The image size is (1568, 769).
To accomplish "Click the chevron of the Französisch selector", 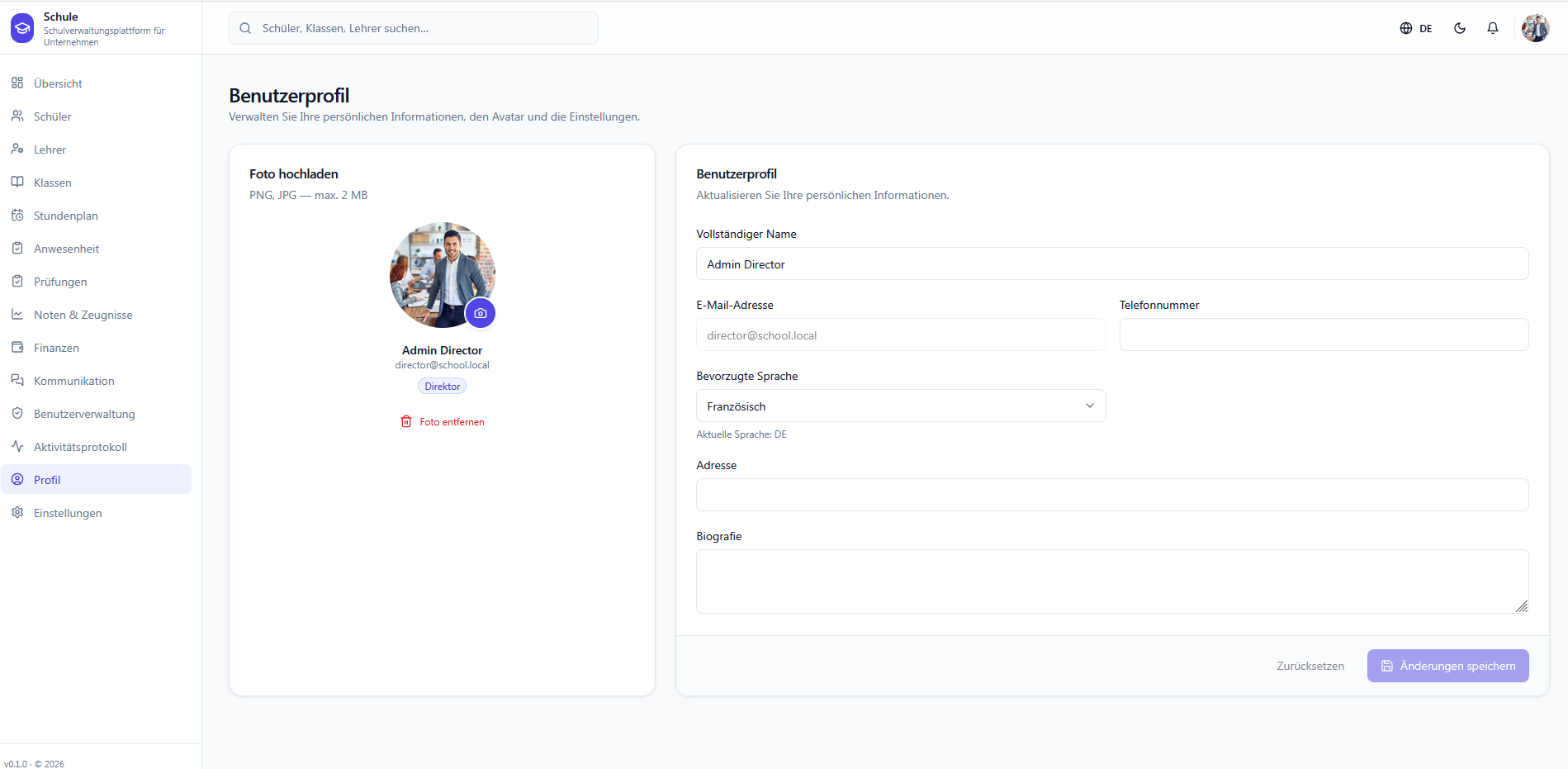I will coord(1090,406).
